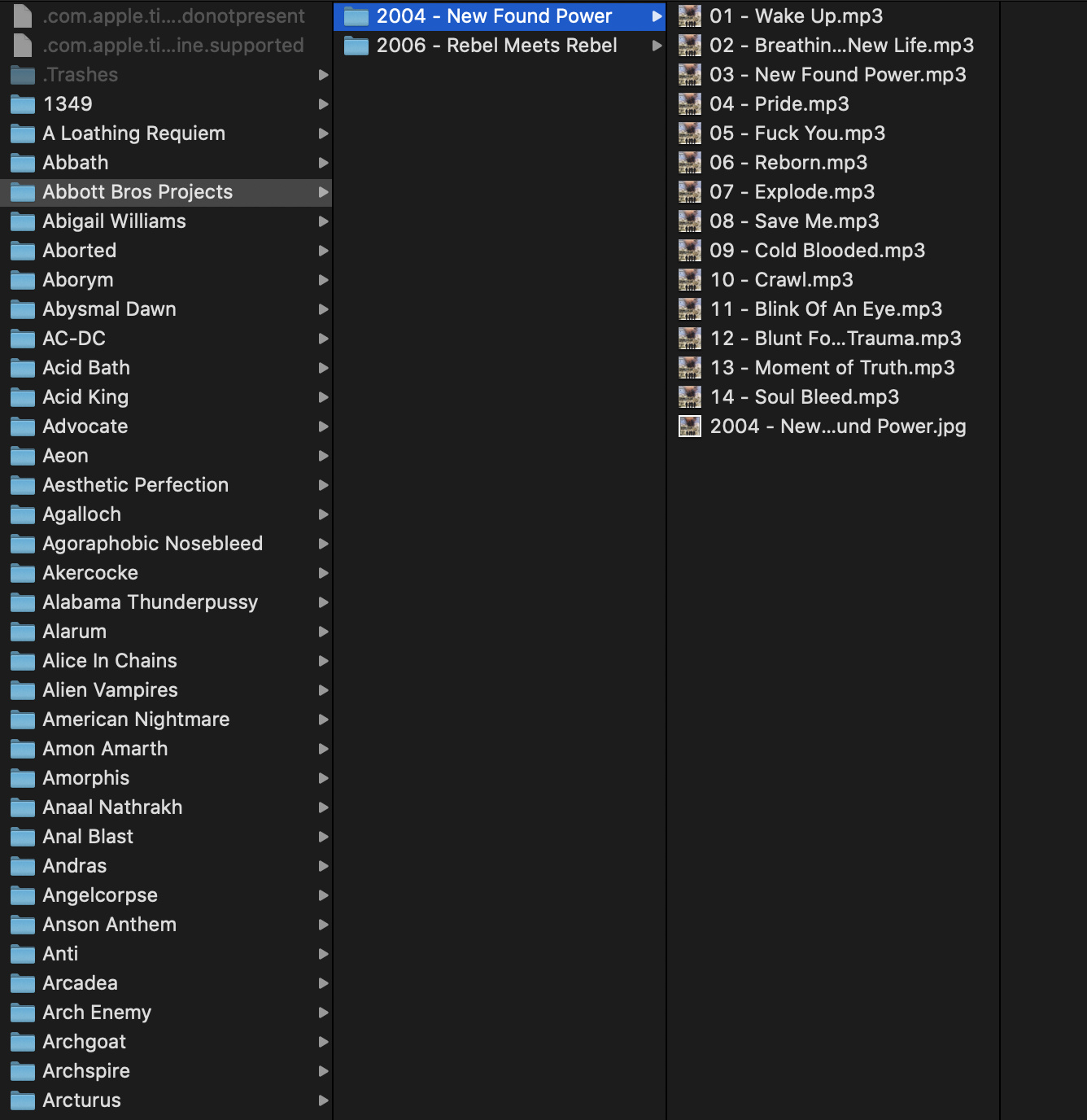Viewport: 1087px width, 1120px height.
Task: Expand the Acid King folder arrow
Action: tap(323, 397)
